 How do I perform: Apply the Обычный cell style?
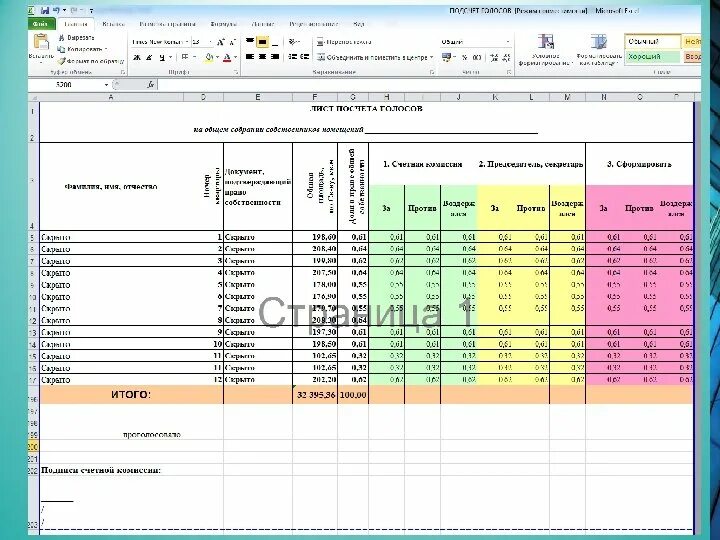[652, 41]
